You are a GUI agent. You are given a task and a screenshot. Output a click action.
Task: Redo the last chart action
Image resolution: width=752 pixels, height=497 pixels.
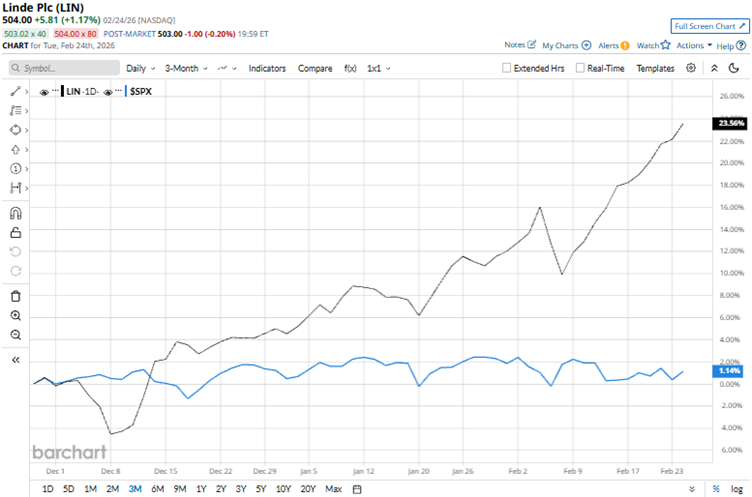(x=15, y=271)
